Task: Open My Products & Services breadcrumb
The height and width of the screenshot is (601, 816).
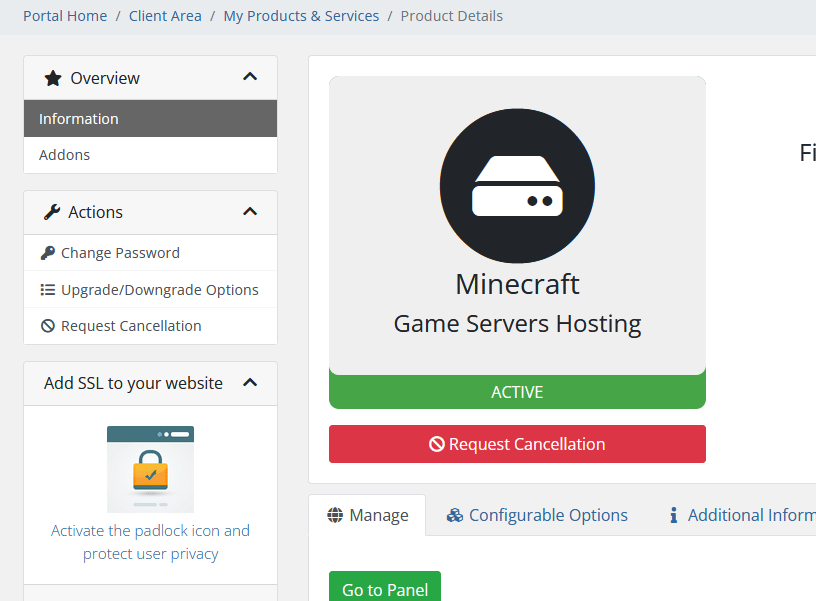Action: click(x=301, y=16)
